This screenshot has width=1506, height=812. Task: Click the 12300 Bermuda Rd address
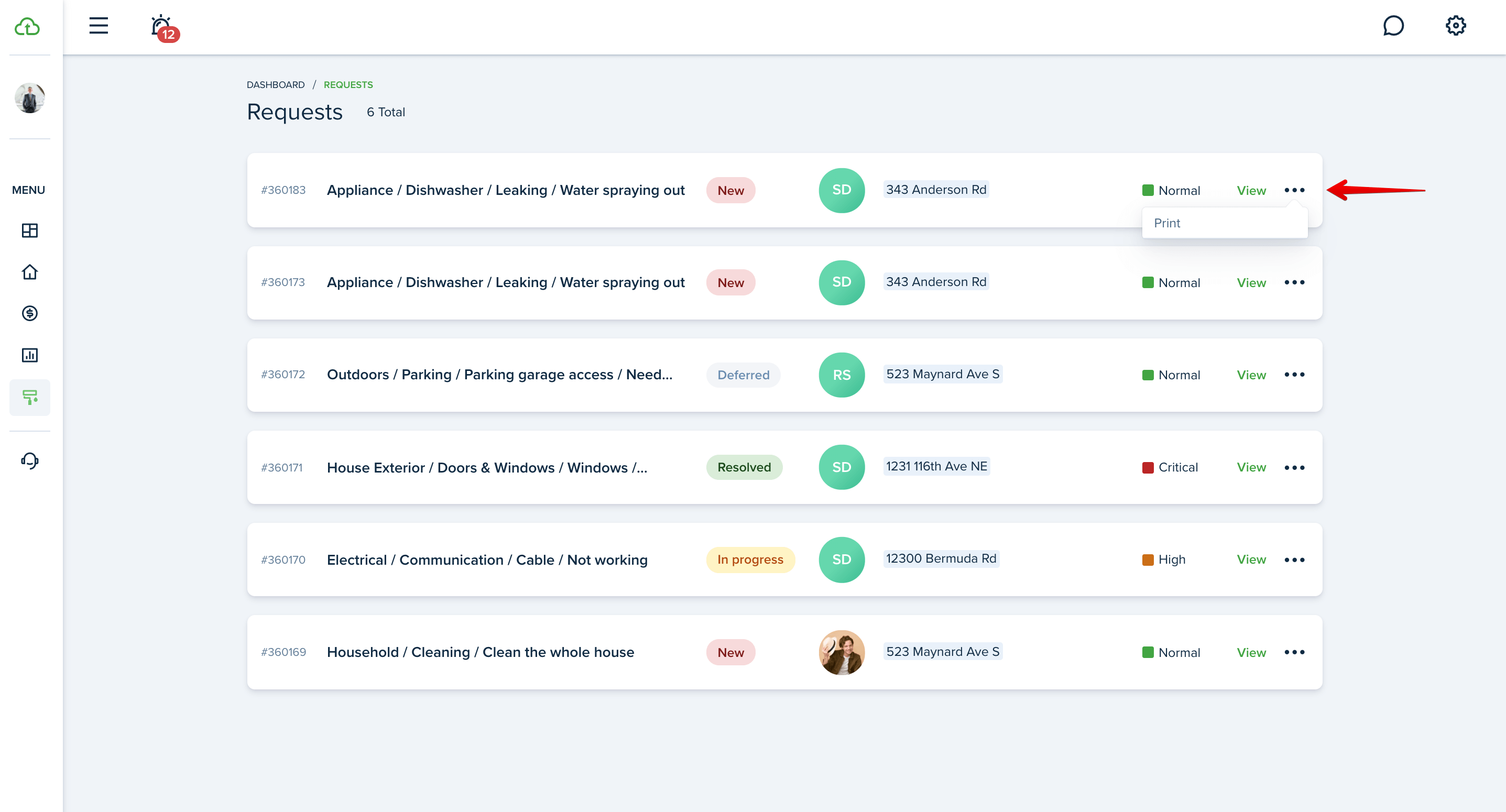pos(941,559)
